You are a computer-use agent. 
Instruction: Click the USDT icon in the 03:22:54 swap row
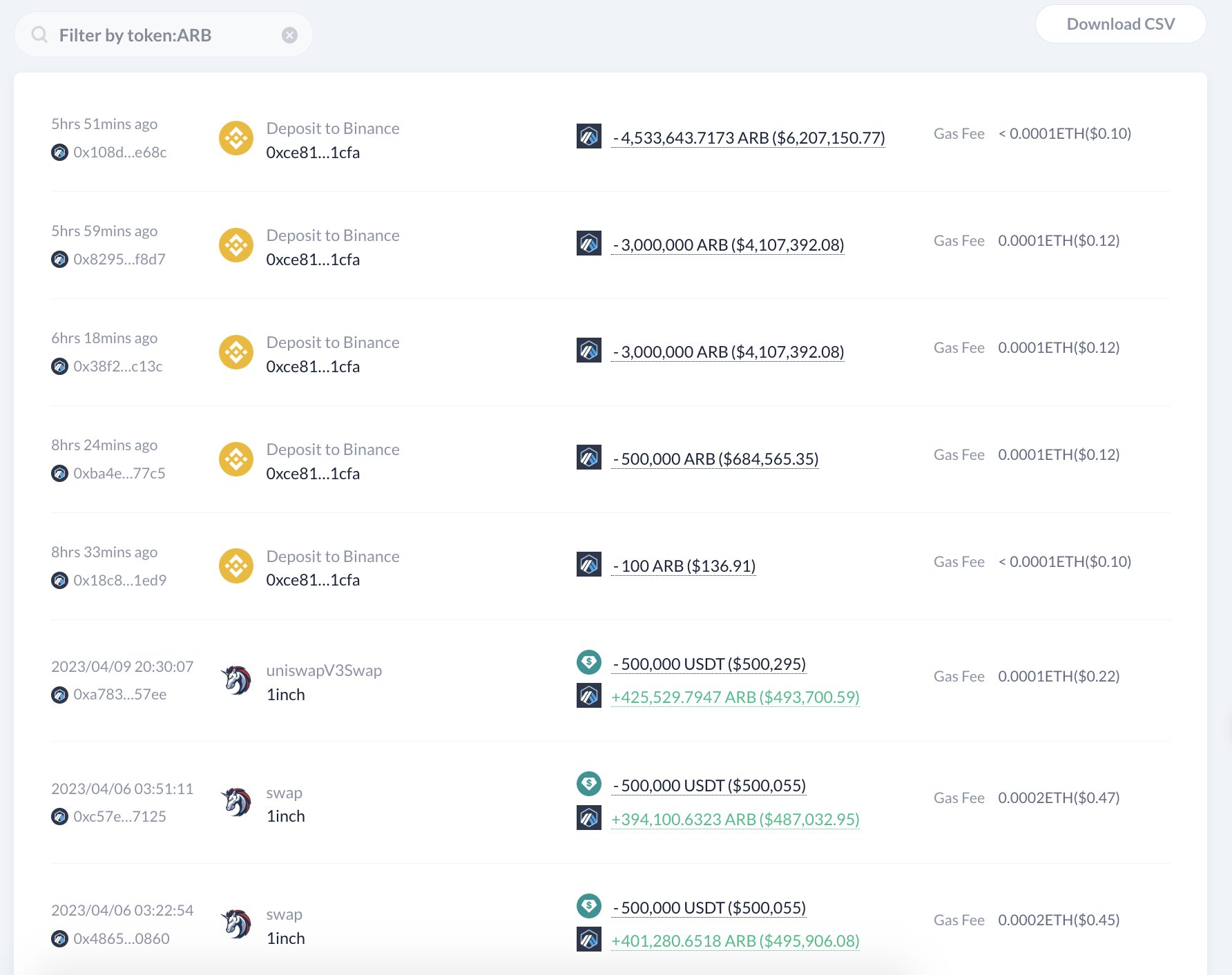pos(588,907)
